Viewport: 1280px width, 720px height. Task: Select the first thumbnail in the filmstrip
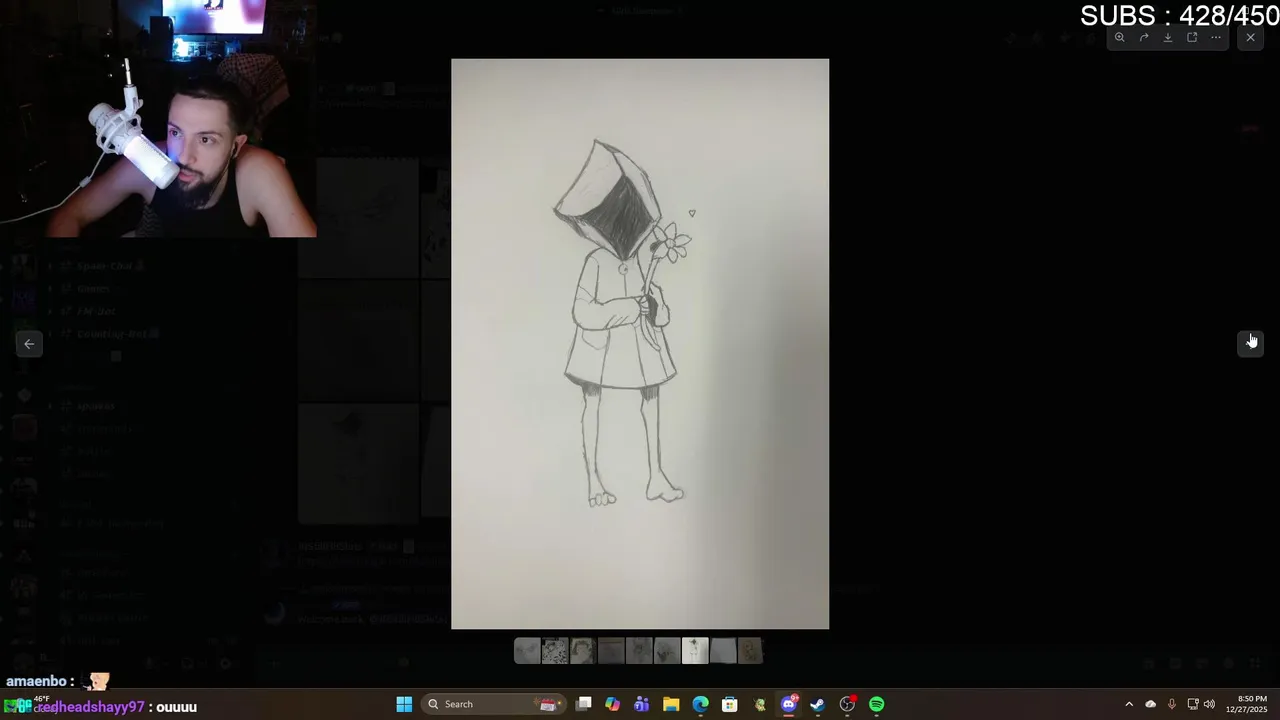click(x=527, y=652)
